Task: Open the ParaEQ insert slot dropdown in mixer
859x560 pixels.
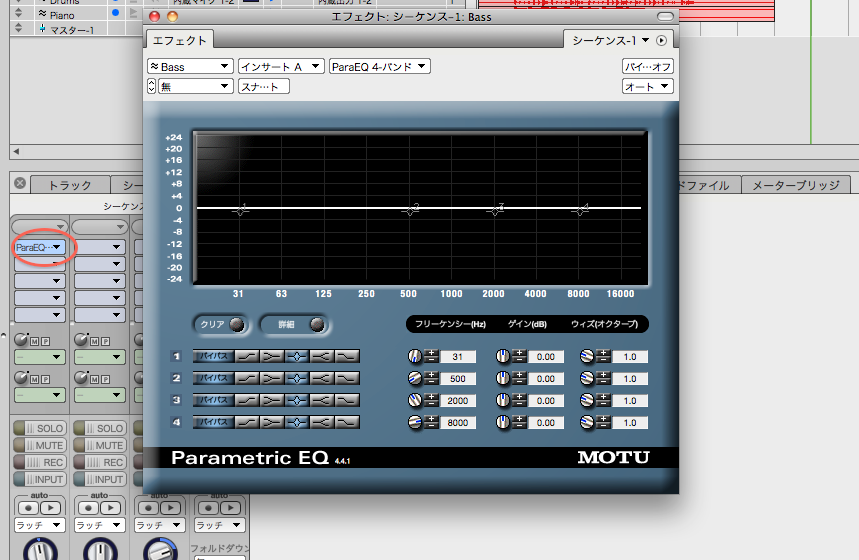Action: [39, 247]
